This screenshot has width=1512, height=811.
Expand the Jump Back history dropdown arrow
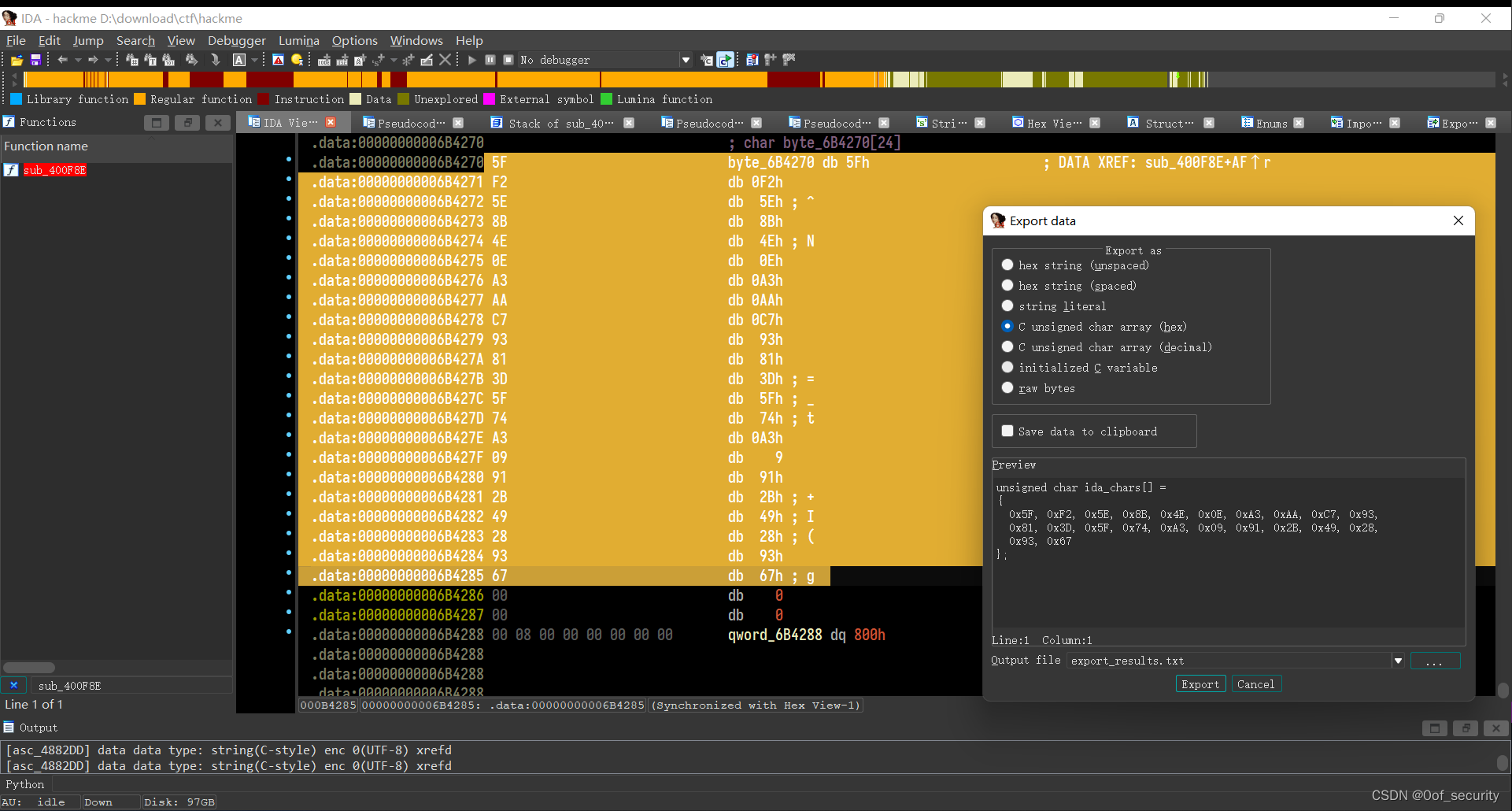pos(77,60)
